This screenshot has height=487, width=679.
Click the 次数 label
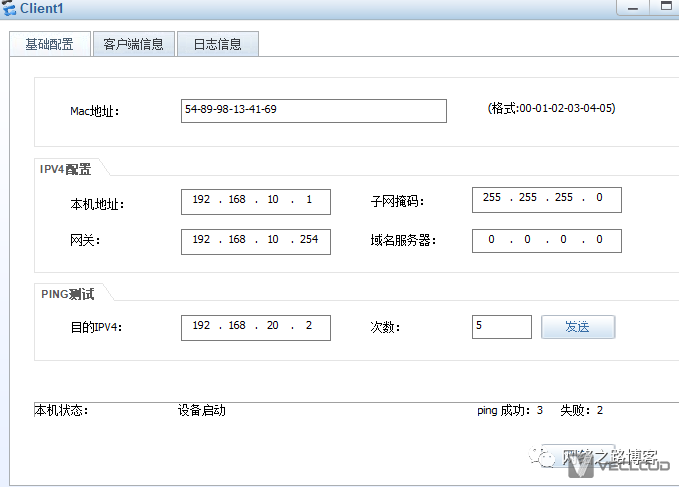click(x=385, y=327)
